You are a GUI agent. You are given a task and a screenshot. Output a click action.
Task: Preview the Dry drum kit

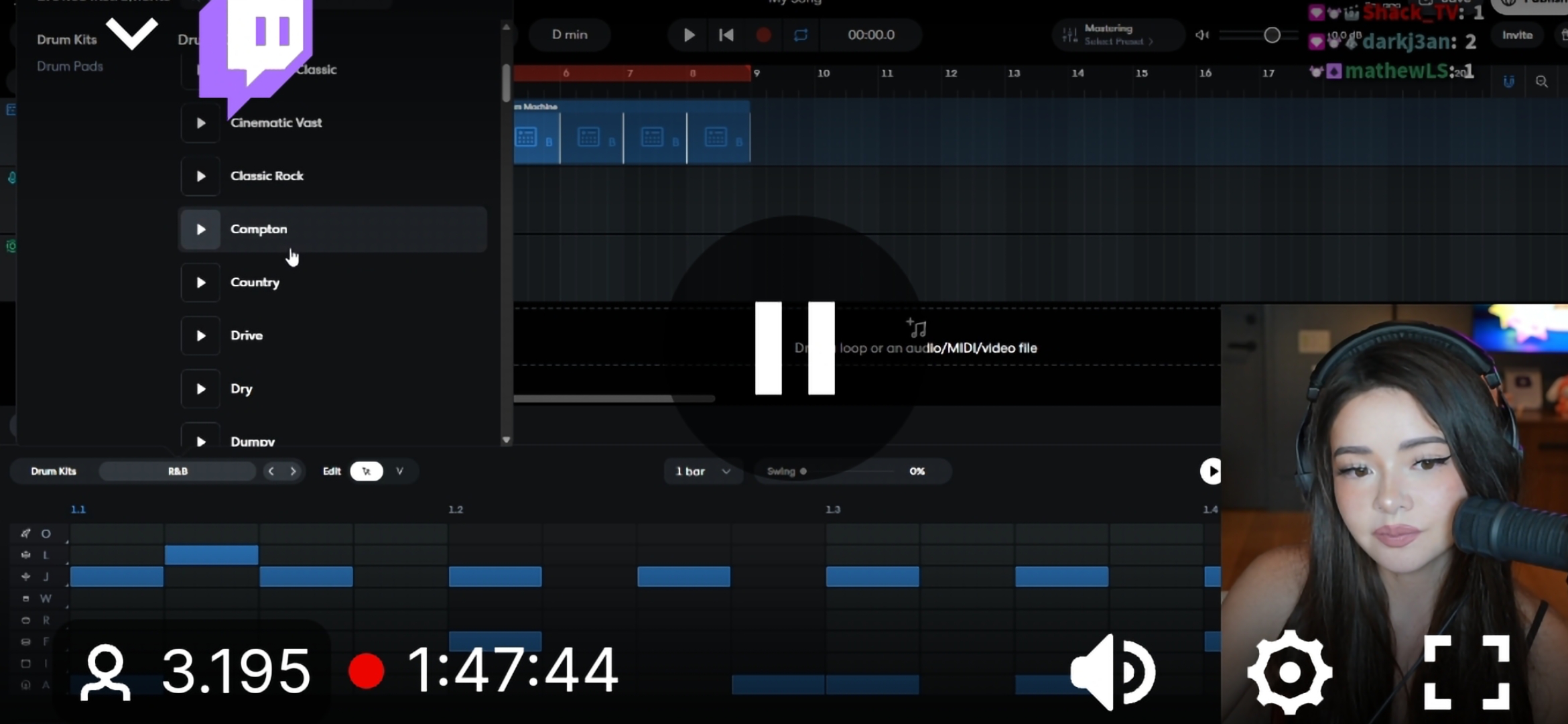200,389
